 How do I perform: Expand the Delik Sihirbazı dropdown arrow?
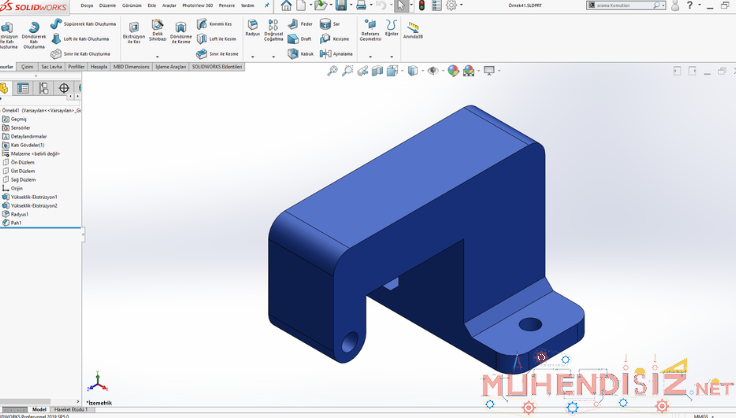(157, 56)
